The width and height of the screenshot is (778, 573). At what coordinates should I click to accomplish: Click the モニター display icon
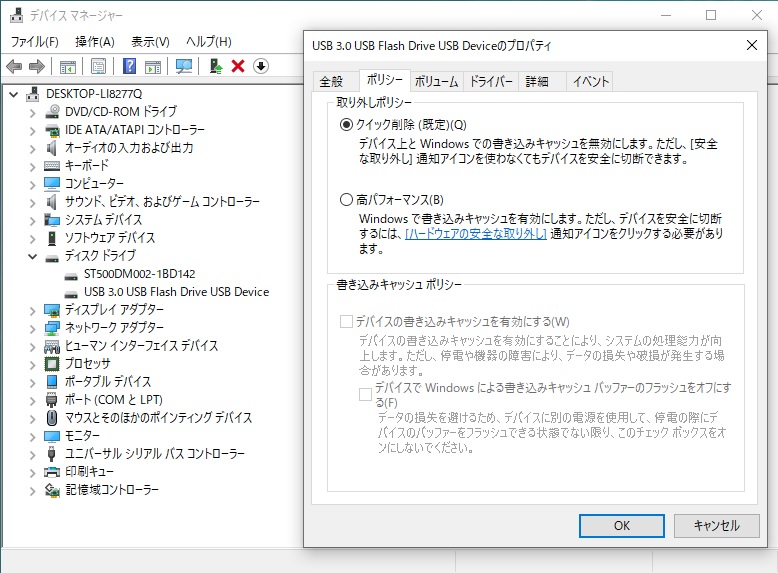[x=52, y=436]
